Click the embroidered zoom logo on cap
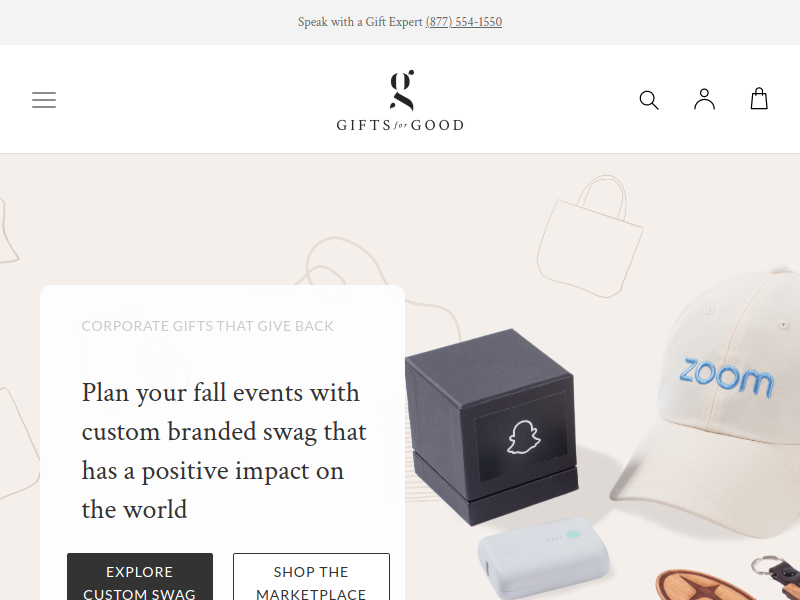Image resolution: width=800 pixels, height=600 pixels. (726, 378)
